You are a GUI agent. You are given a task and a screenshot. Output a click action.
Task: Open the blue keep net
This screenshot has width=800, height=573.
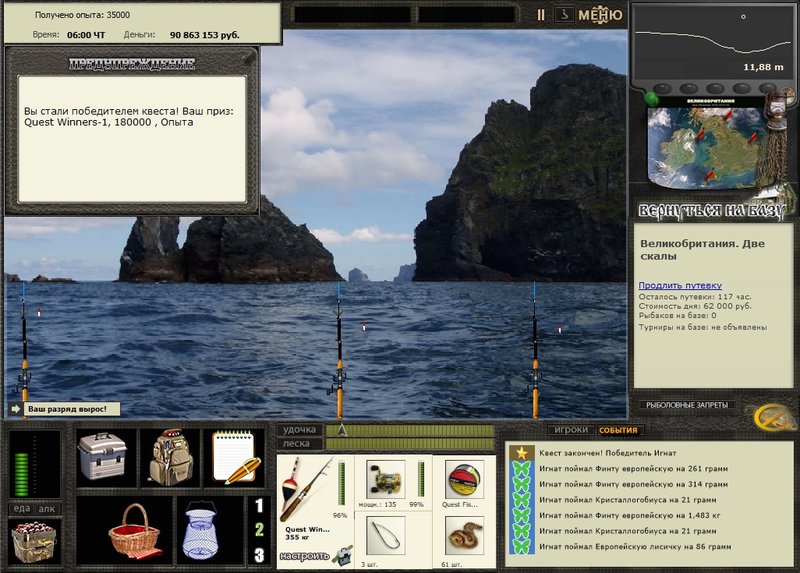pos(202,531)
